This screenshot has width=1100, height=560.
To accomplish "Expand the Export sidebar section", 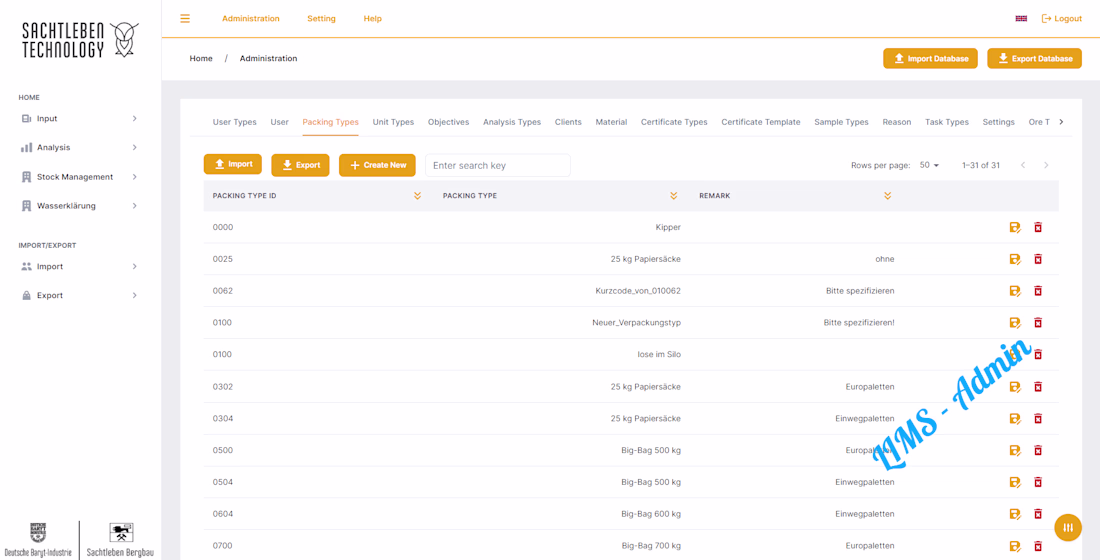I will point(80,295).
